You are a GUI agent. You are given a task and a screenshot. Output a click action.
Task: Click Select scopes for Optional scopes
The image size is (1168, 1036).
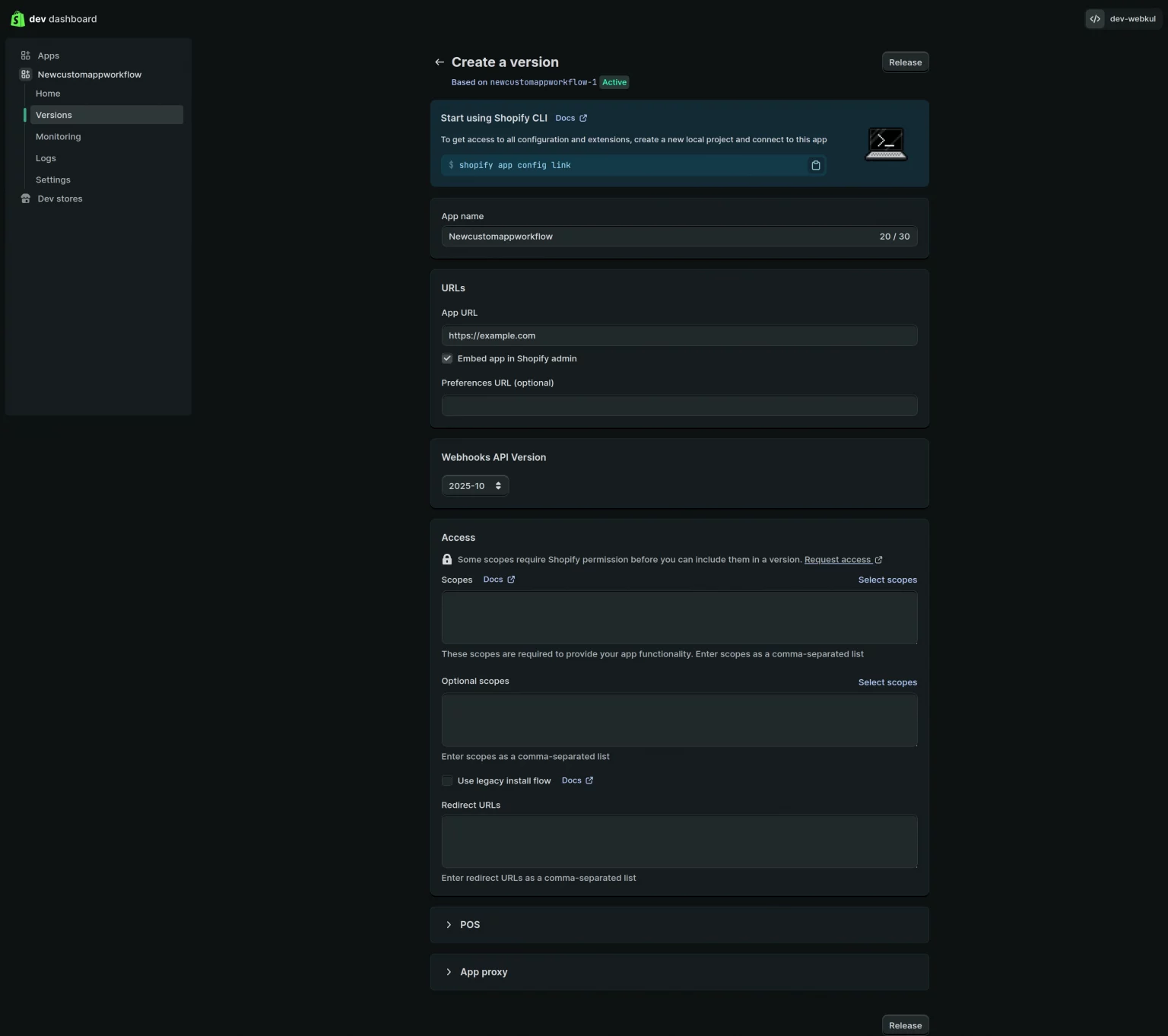[x=887, y=682]
